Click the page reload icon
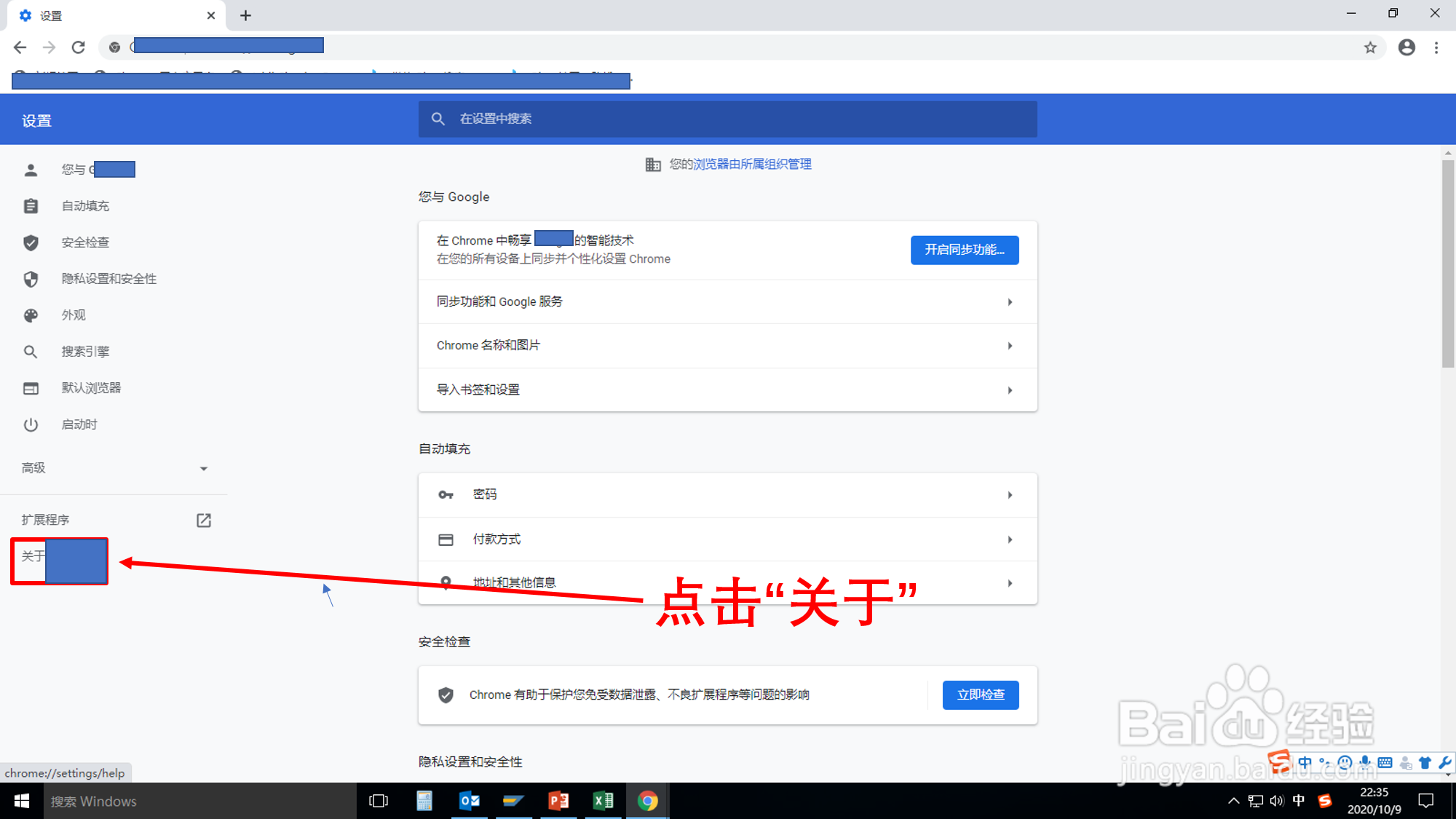1456x819 pixels. pos(79,48)
